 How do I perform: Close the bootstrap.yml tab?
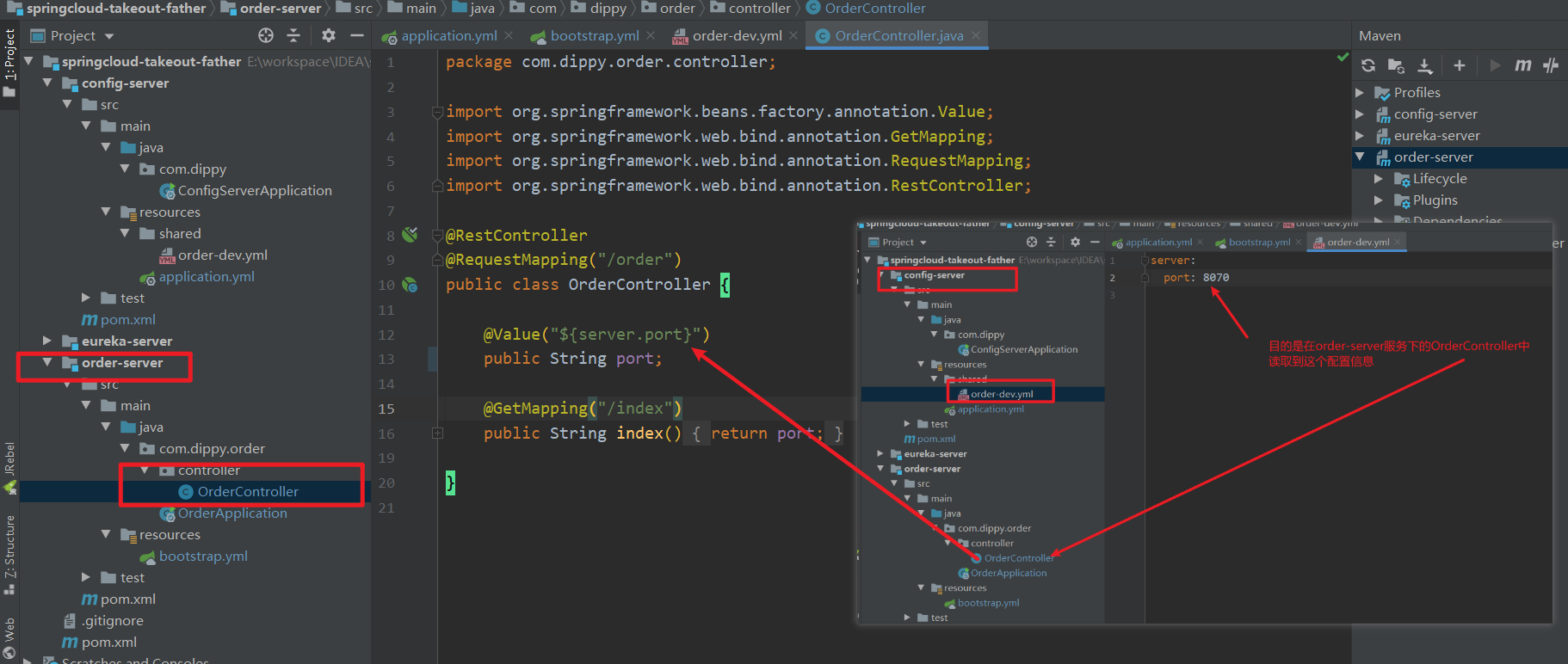(651, 36)
